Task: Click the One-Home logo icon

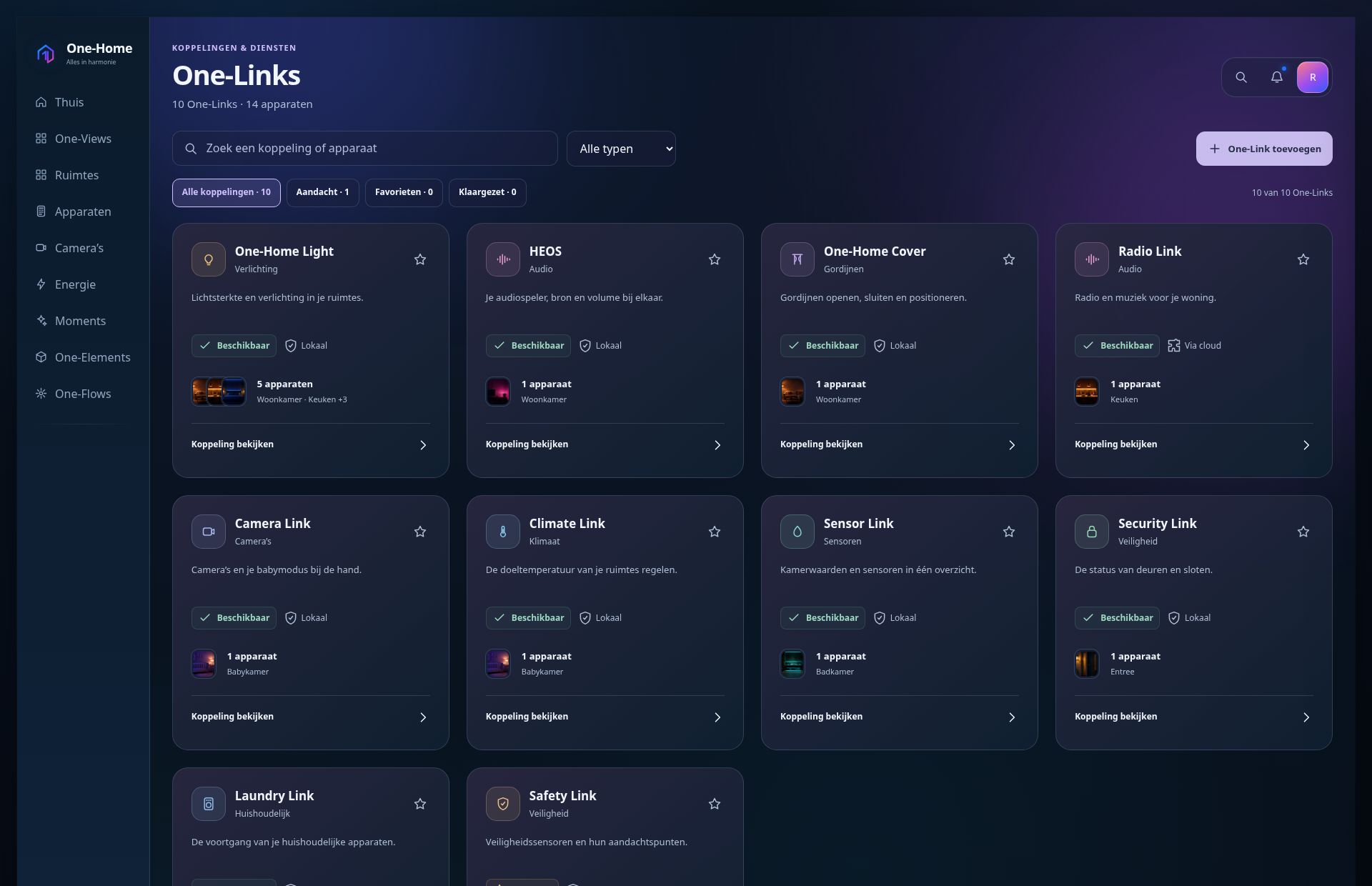Action: click(46, 54)
